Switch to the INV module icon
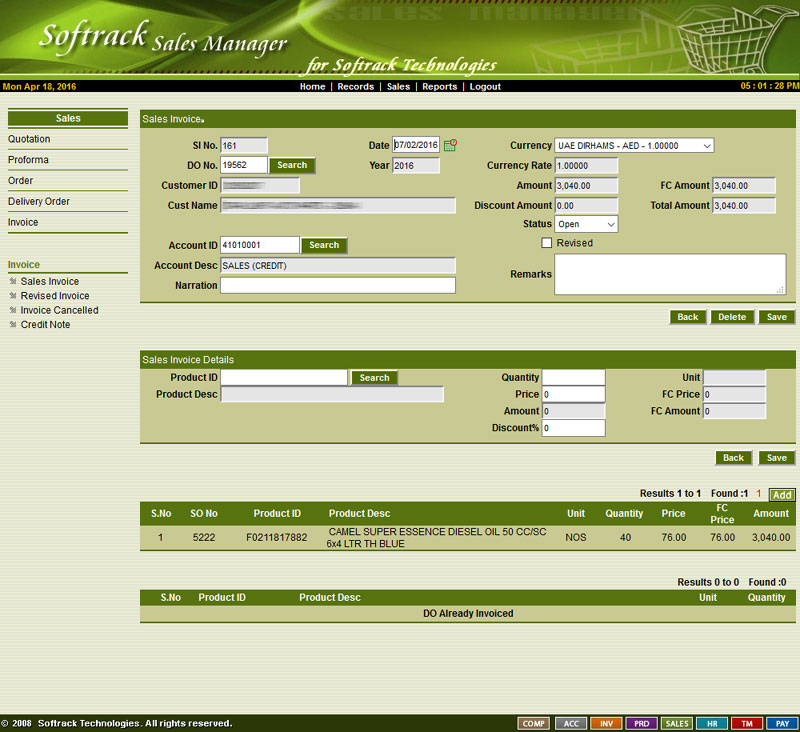Viewport: 800px width, 732px height. pyautogui.click(x=606, y=723)
